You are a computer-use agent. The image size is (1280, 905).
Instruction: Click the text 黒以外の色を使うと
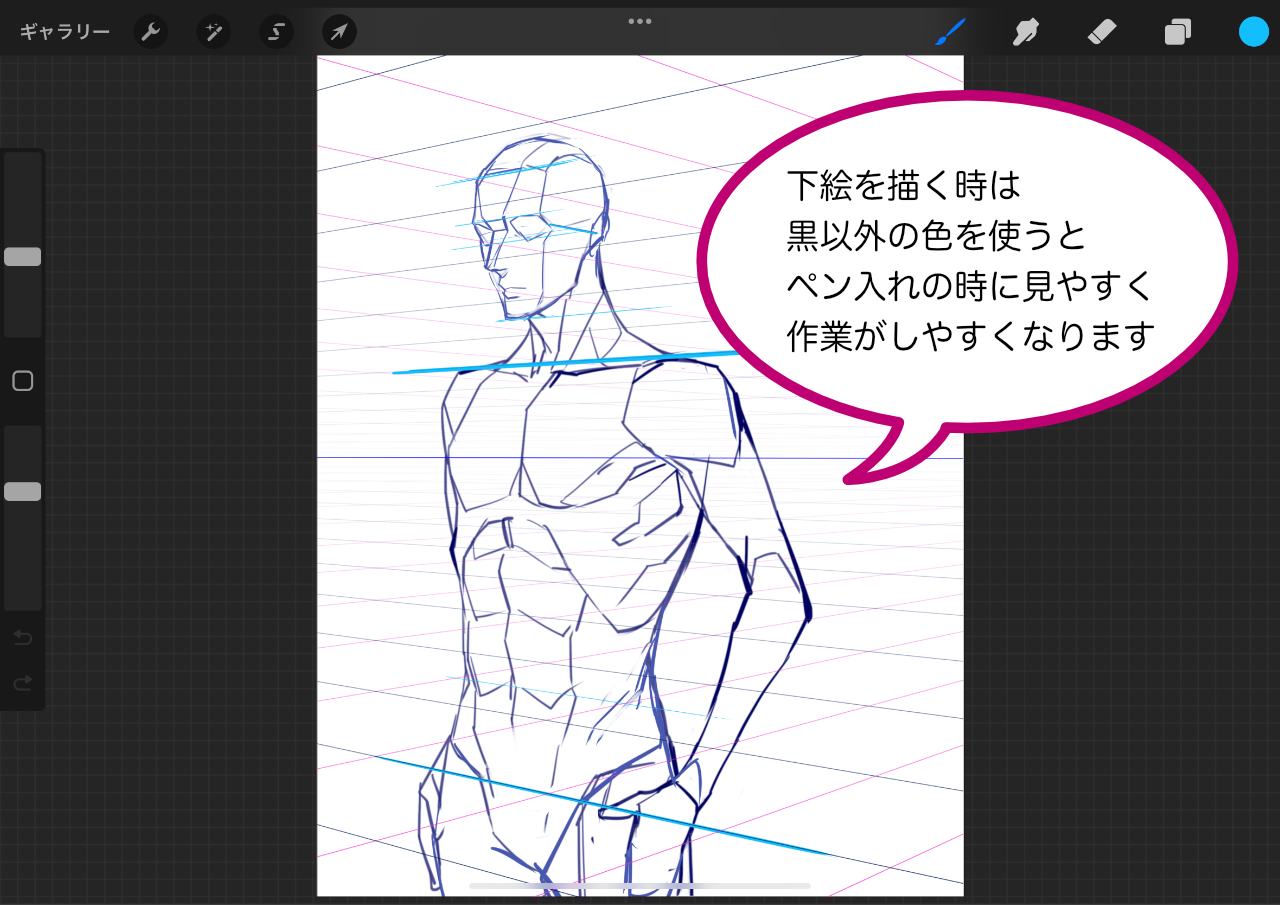[936, 237]
